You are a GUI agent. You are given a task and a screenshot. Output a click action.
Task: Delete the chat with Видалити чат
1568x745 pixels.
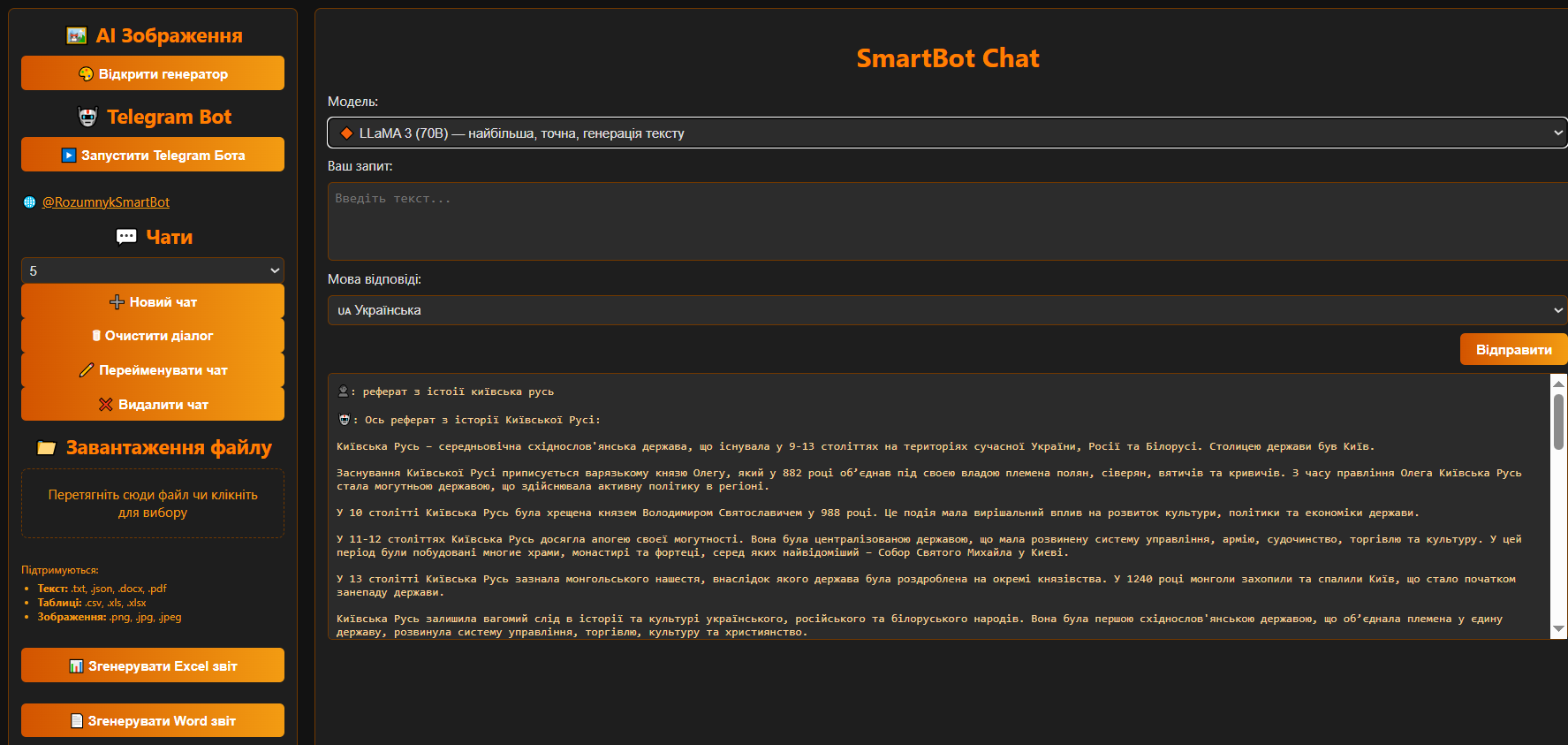click(x=153, y=405)
